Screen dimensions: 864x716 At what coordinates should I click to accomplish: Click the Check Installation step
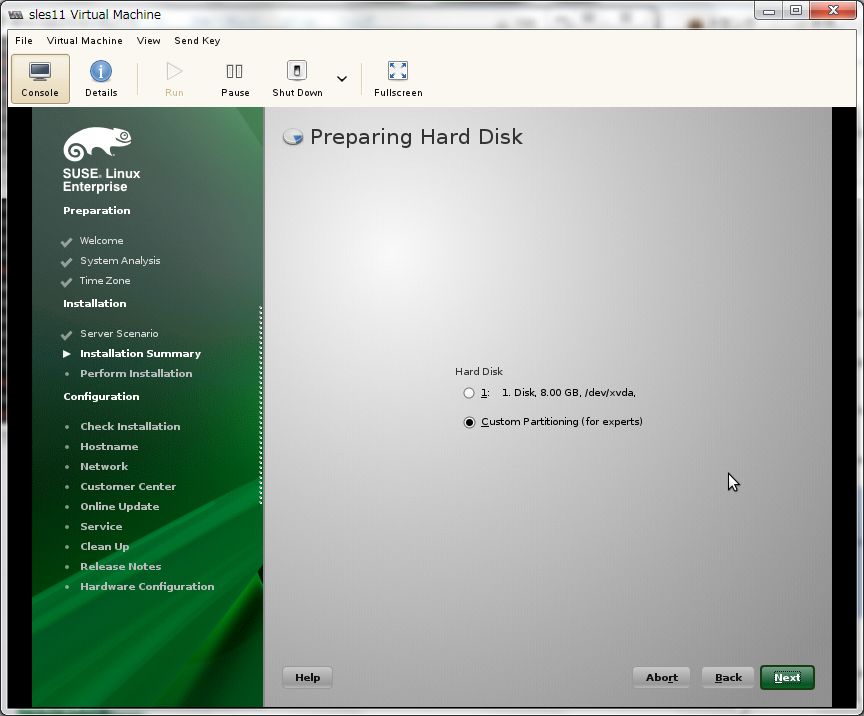pyautogui.click(x=130, y=426)
